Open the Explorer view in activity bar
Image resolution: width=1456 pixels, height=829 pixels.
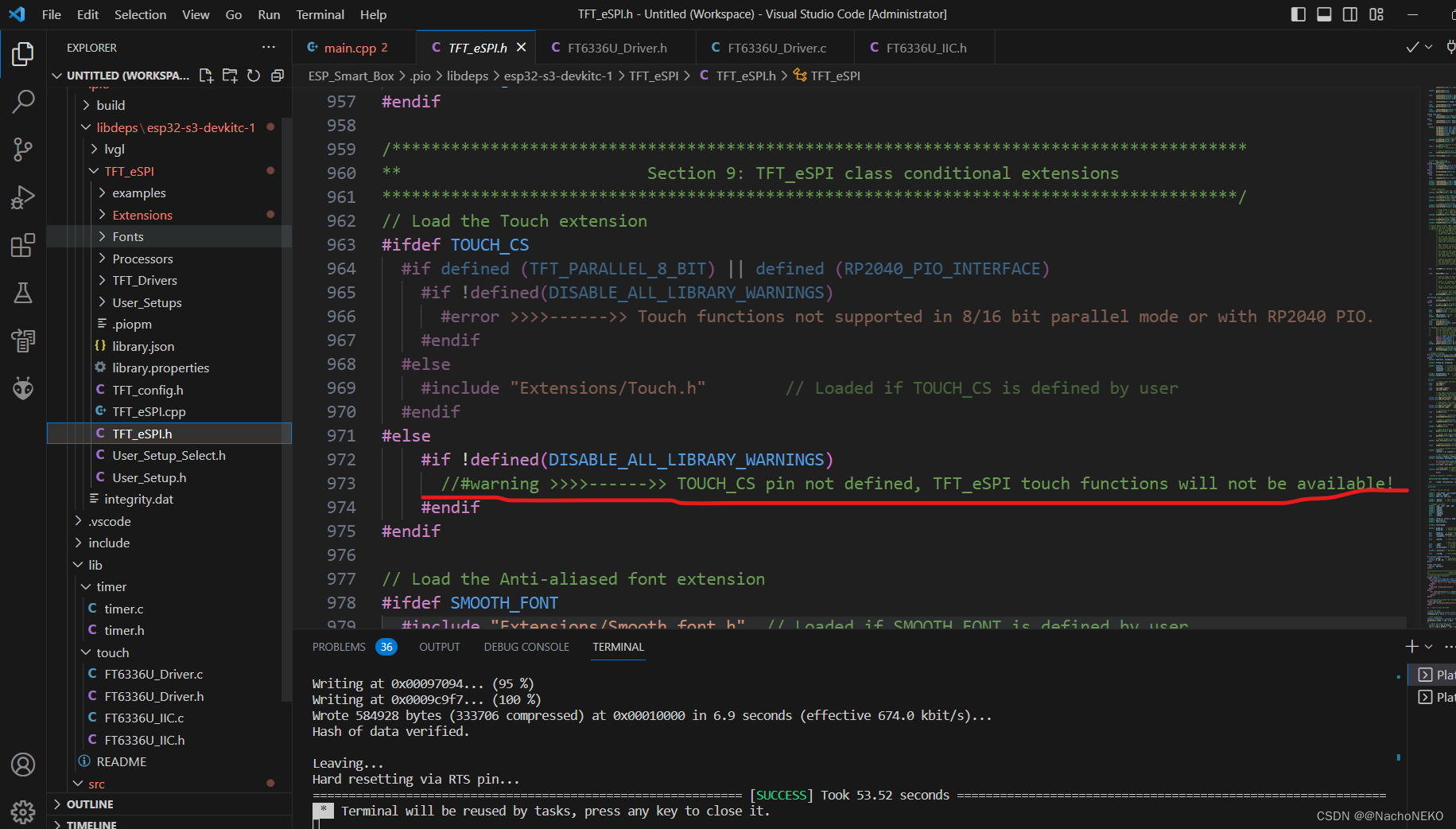(x=23, y=53)
